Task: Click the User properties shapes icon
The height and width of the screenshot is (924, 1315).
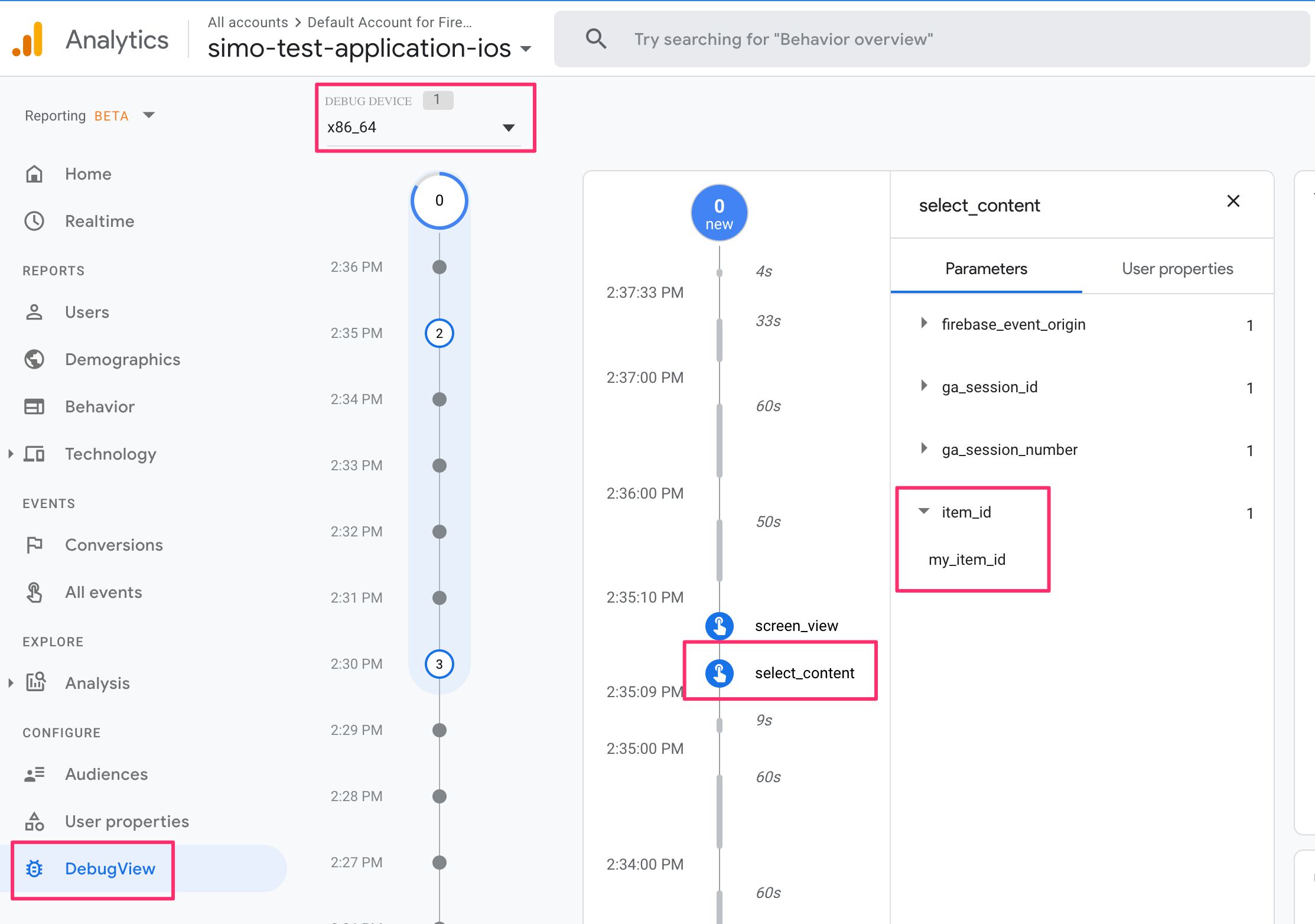Action: coord(34,821)
